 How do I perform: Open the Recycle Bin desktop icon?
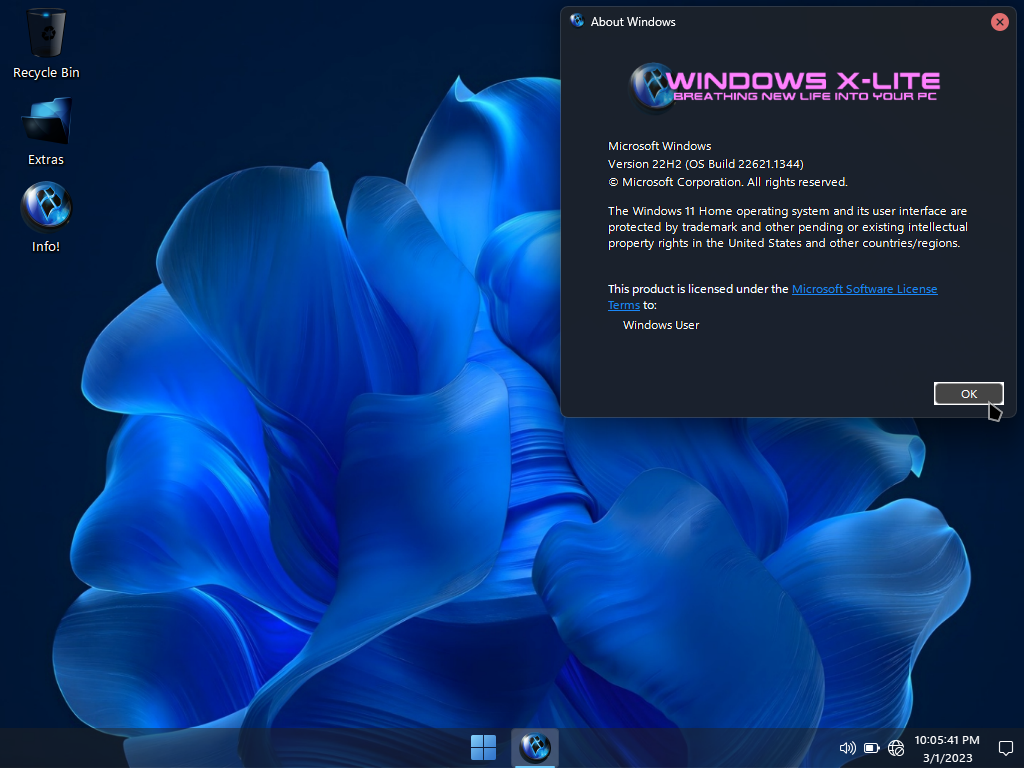[46, 44]
